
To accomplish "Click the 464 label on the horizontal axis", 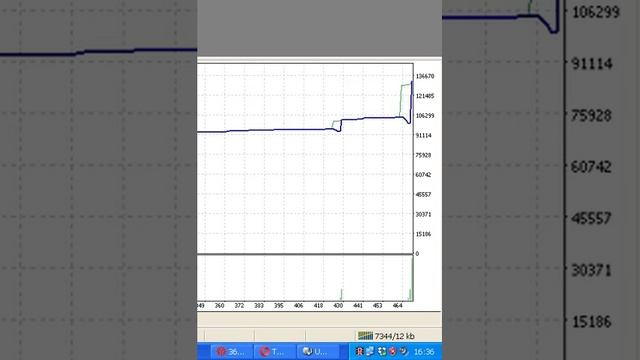I will (398, 305).
